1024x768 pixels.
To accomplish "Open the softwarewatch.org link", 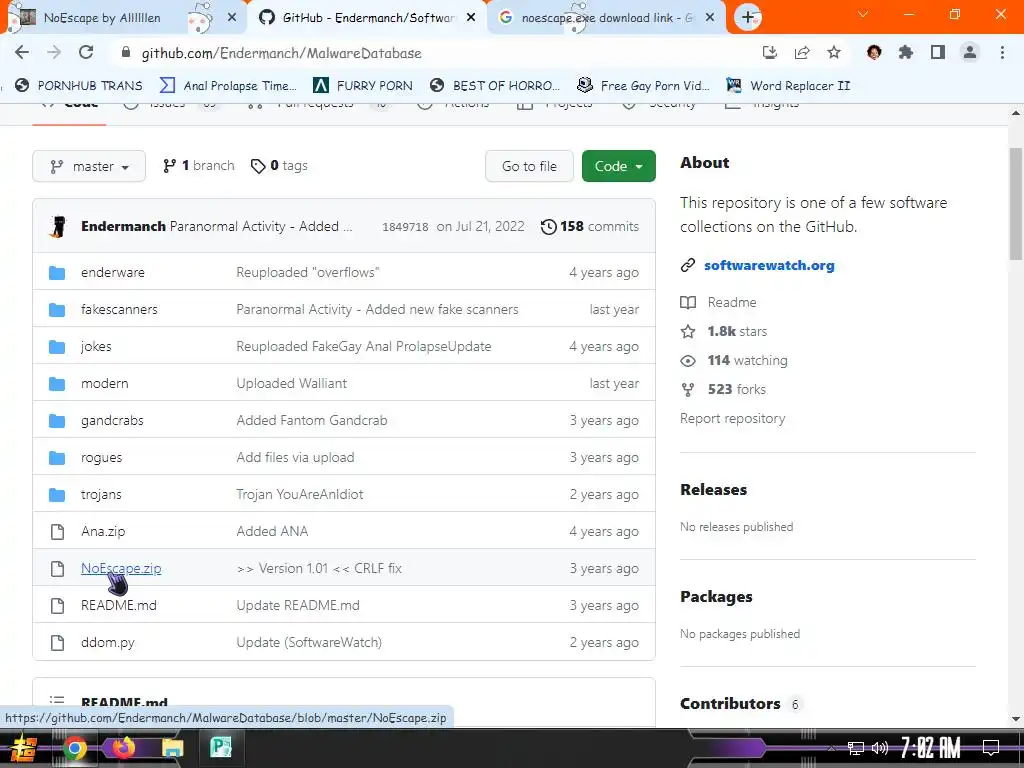I will pyautogui.click(x=769, y=266).
